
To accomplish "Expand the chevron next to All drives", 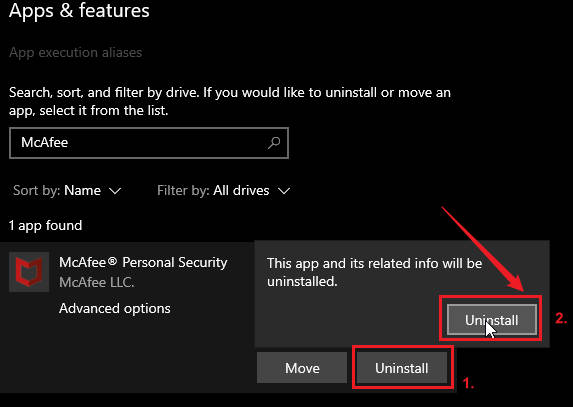I will pos(284,191).
